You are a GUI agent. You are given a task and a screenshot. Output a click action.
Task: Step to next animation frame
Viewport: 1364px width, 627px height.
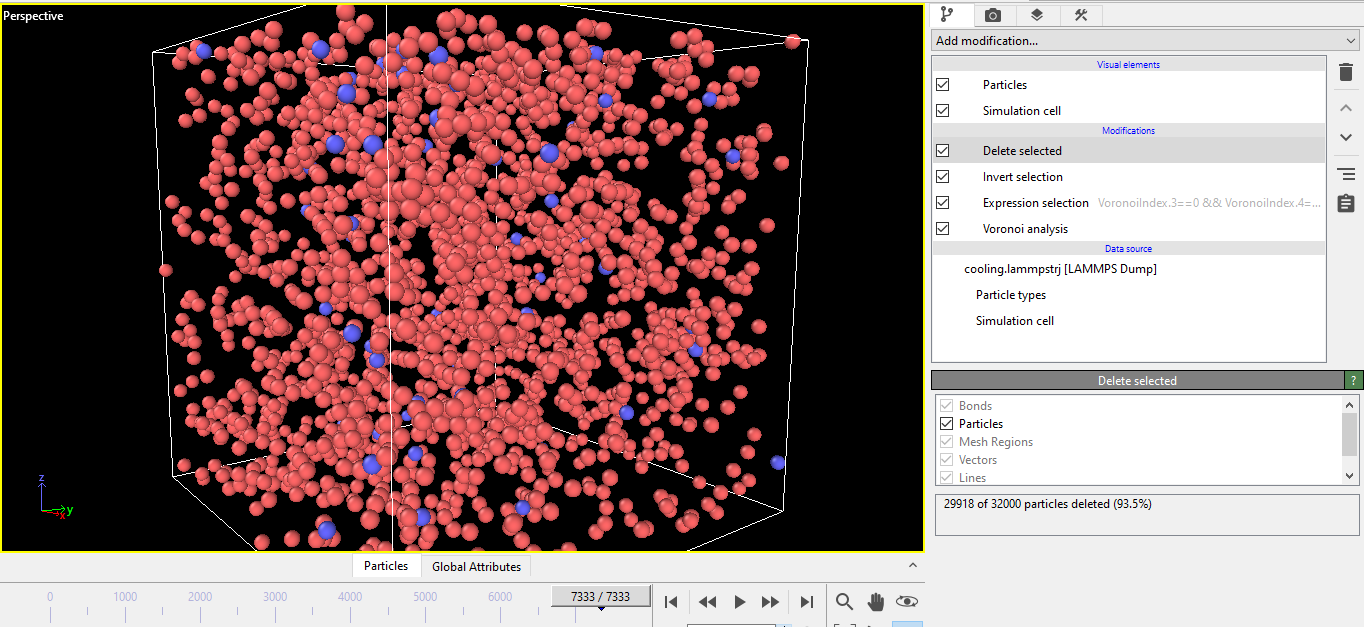pyautogui.click(x=771, y=601)
